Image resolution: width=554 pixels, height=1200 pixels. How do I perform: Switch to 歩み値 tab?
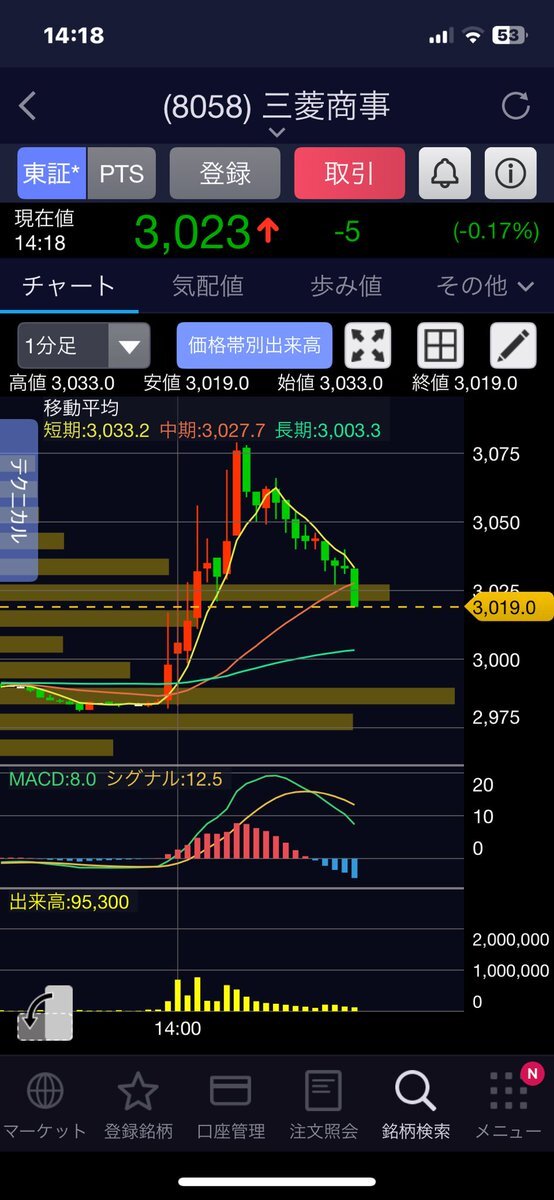(x=345, y=286)
